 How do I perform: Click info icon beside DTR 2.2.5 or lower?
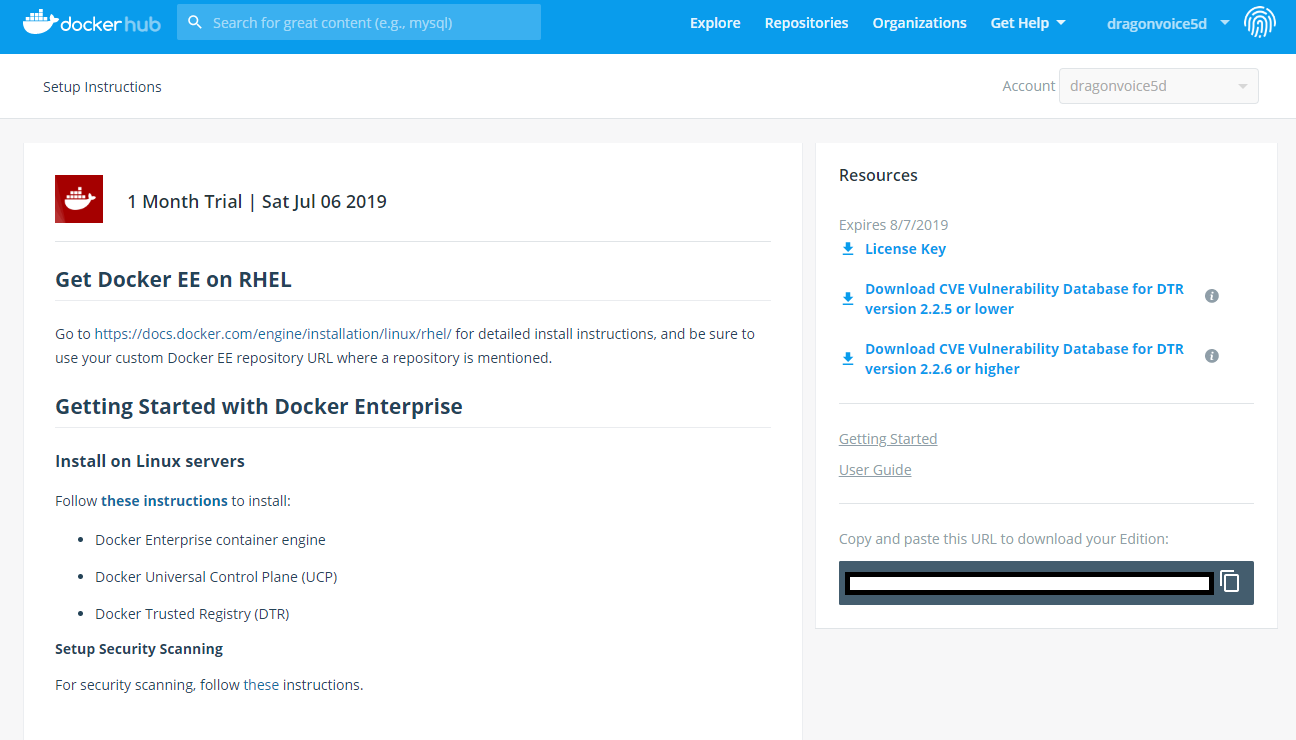pos(1212,296)
